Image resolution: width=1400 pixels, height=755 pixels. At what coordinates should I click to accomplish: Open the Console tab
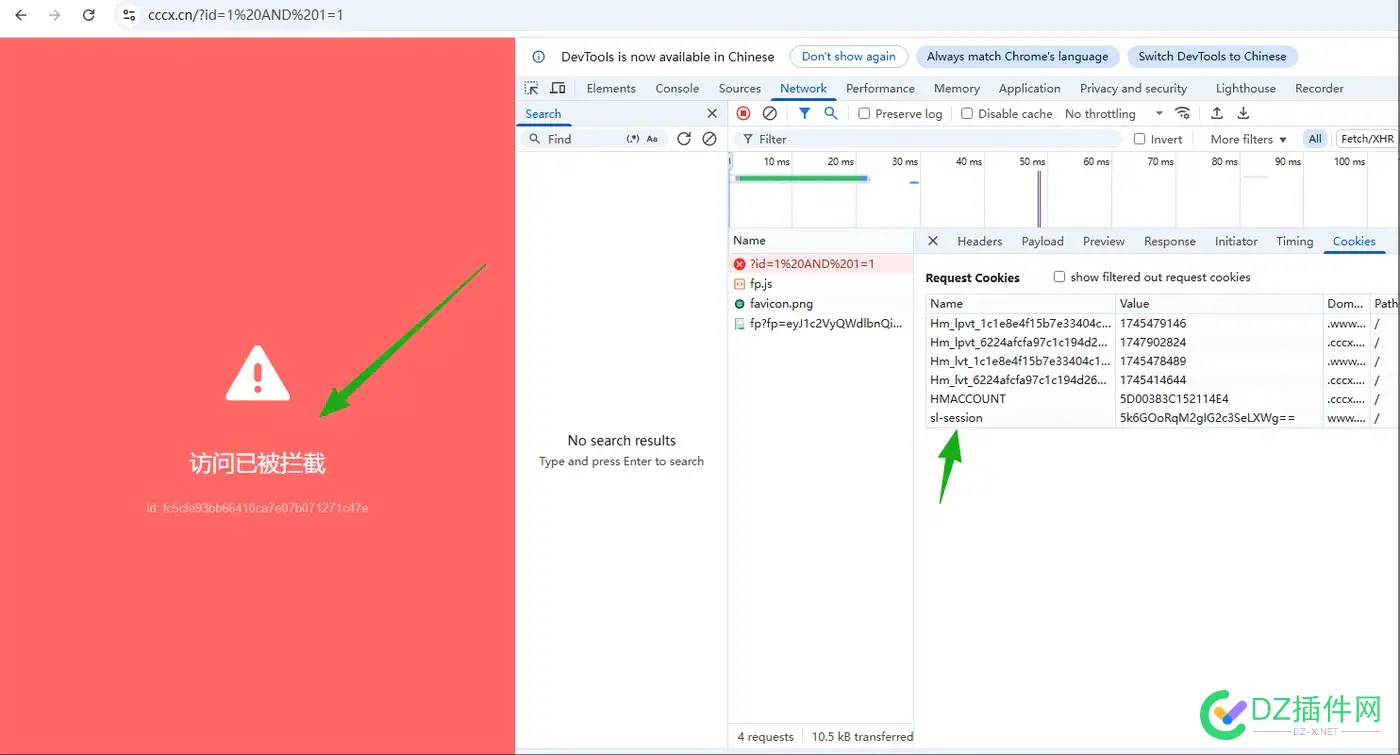point(677,88)
